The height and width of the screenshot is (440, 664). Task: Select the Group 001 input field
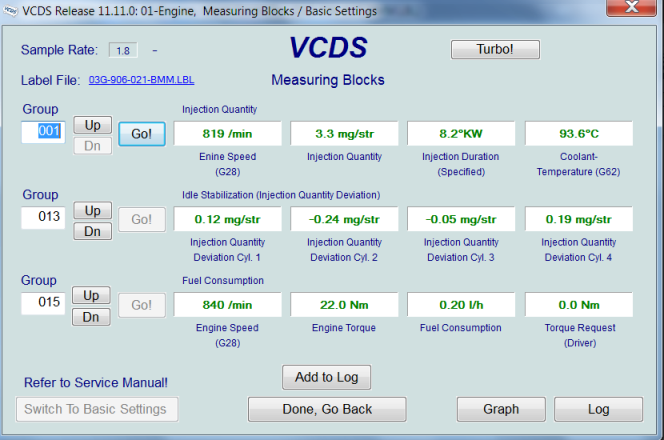click(43, 132)
